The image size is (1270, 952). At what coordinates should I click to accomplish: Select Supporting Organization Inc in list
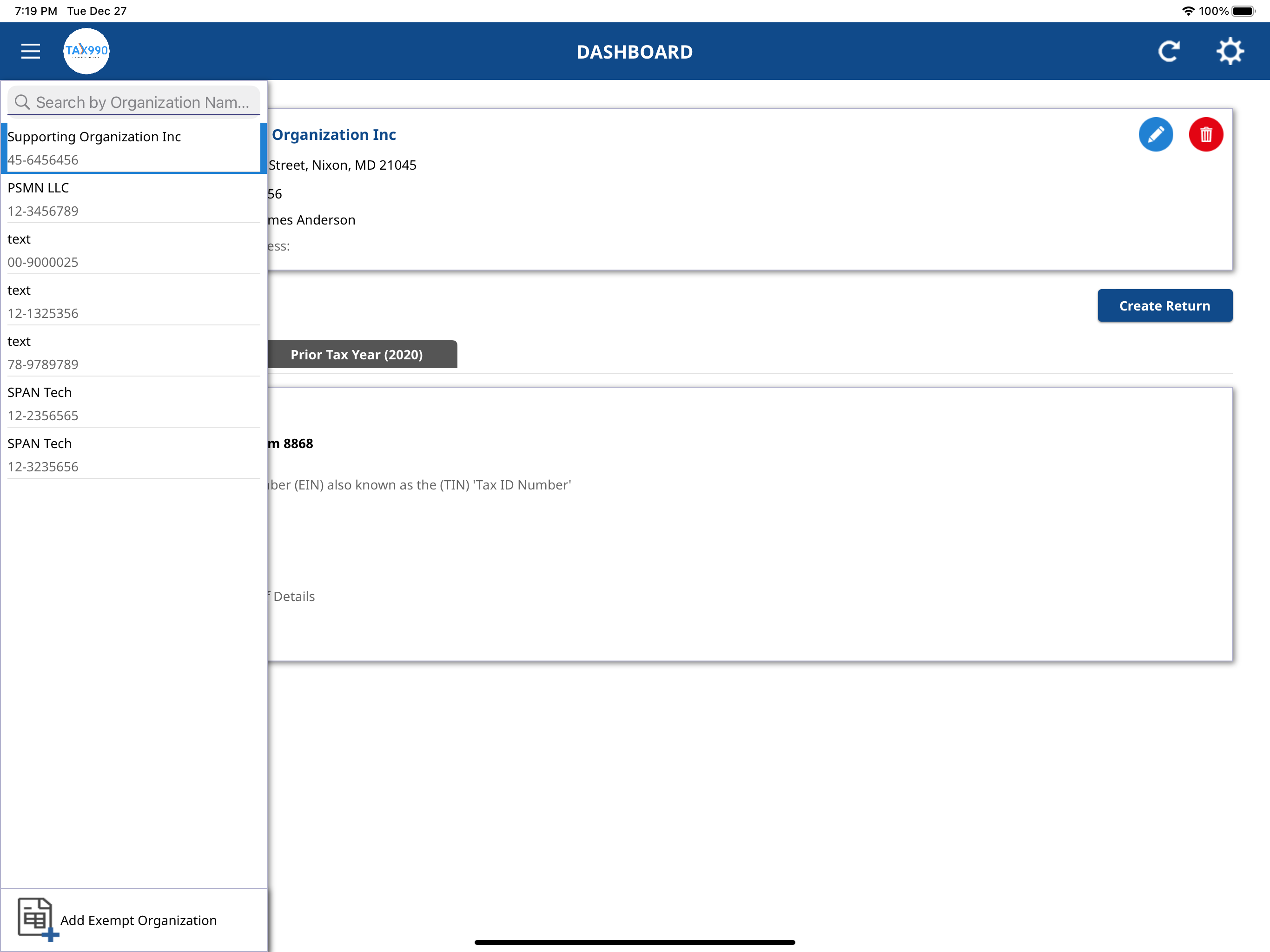(x=134, y=147)
